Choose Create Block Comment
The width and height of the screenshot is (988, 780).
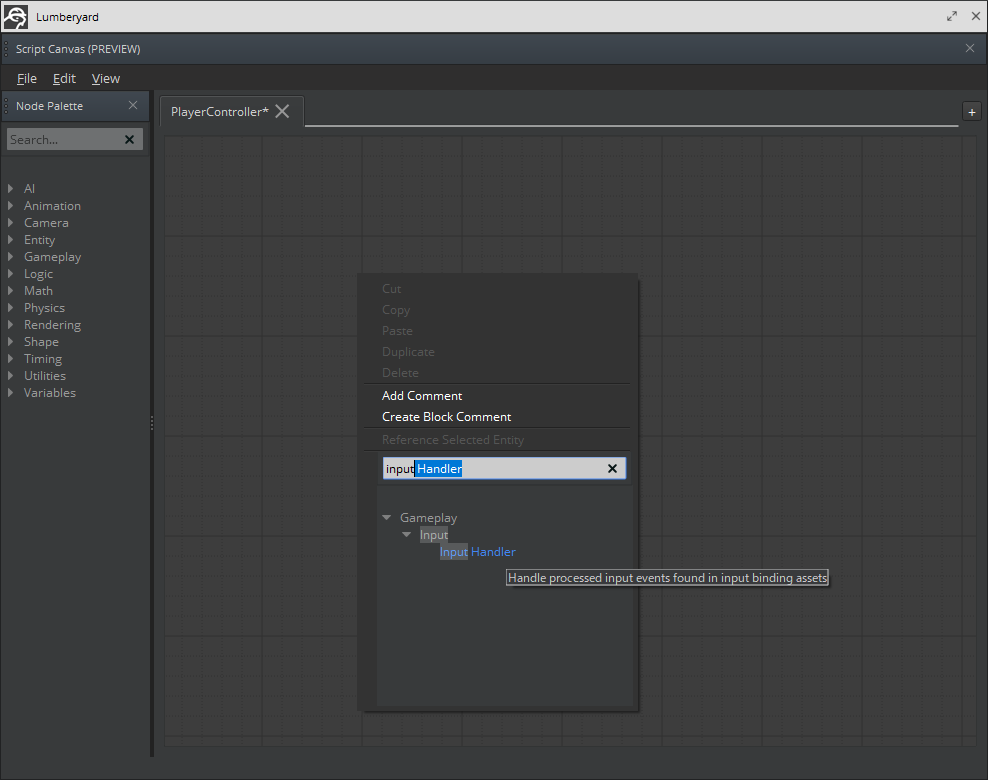coord(446,416)
